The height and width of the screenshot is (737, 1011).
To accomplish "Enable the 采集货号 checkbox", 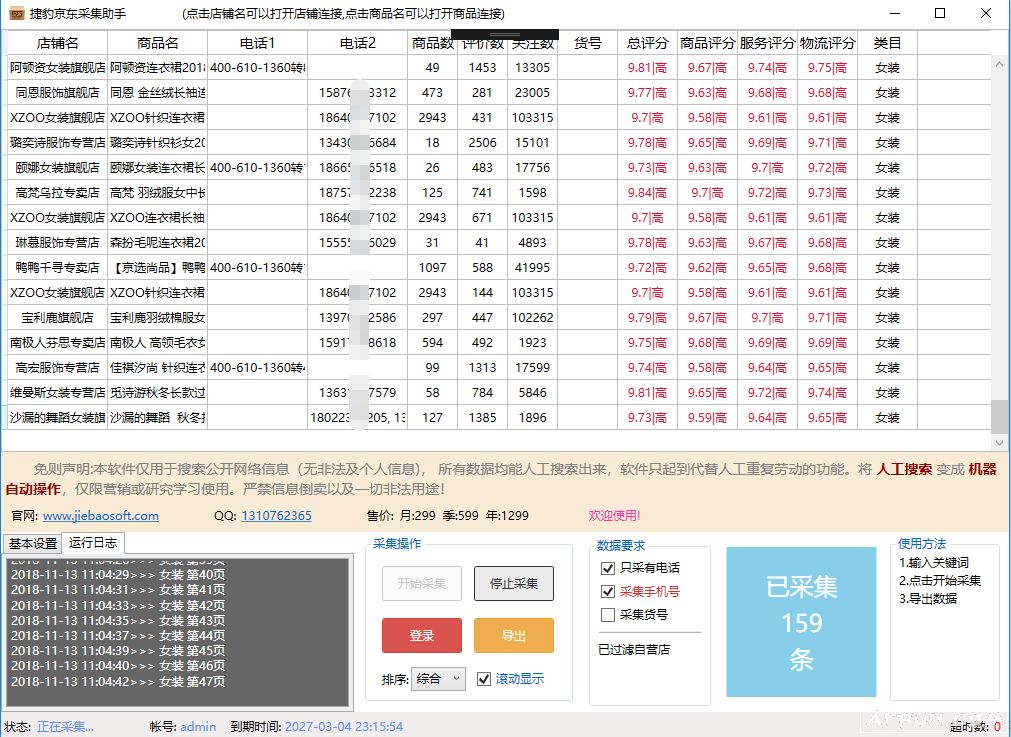I will tap(608, 614).
